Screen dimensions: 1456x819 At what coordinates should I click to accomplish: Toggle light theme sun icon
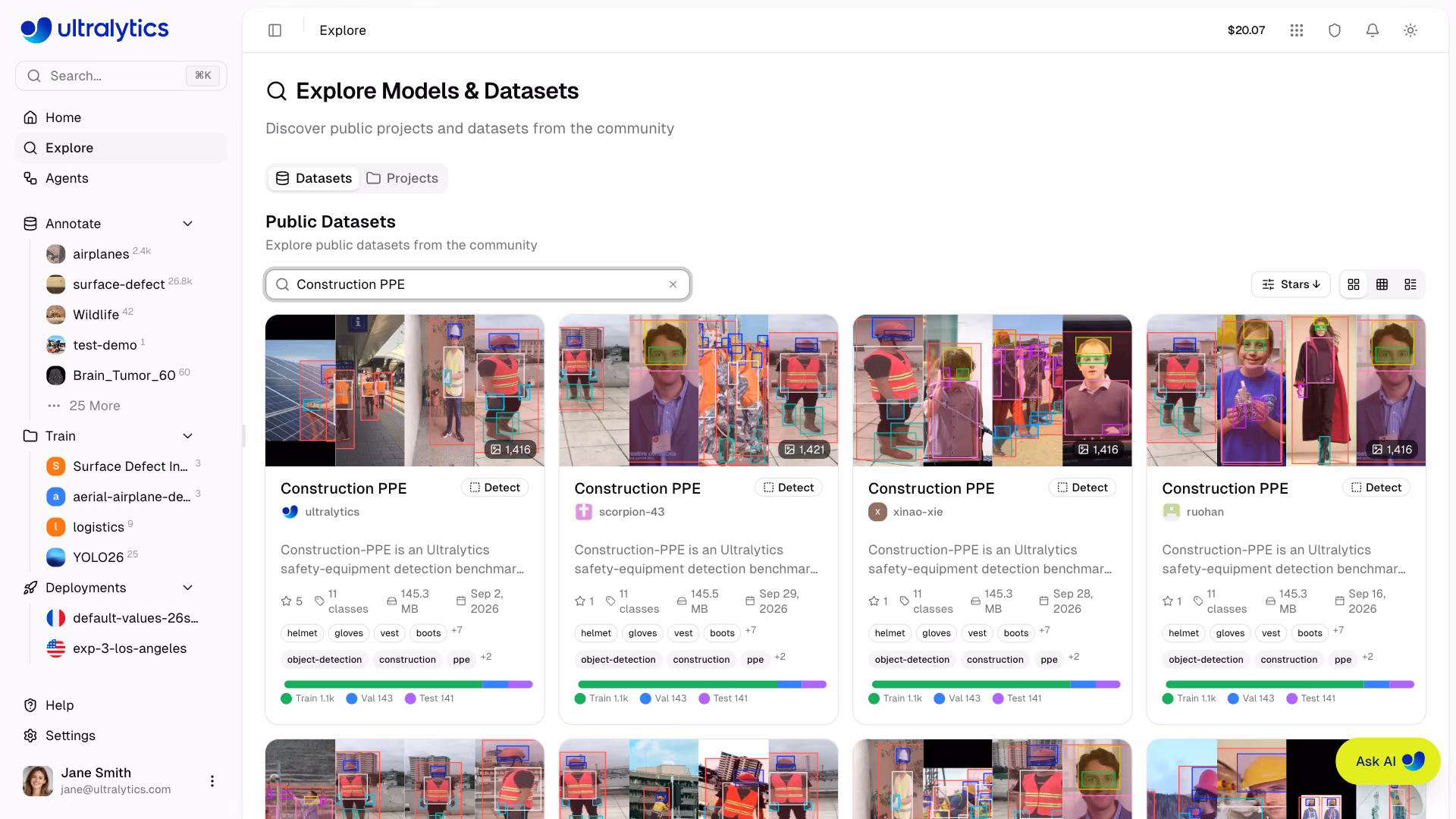1410,30
